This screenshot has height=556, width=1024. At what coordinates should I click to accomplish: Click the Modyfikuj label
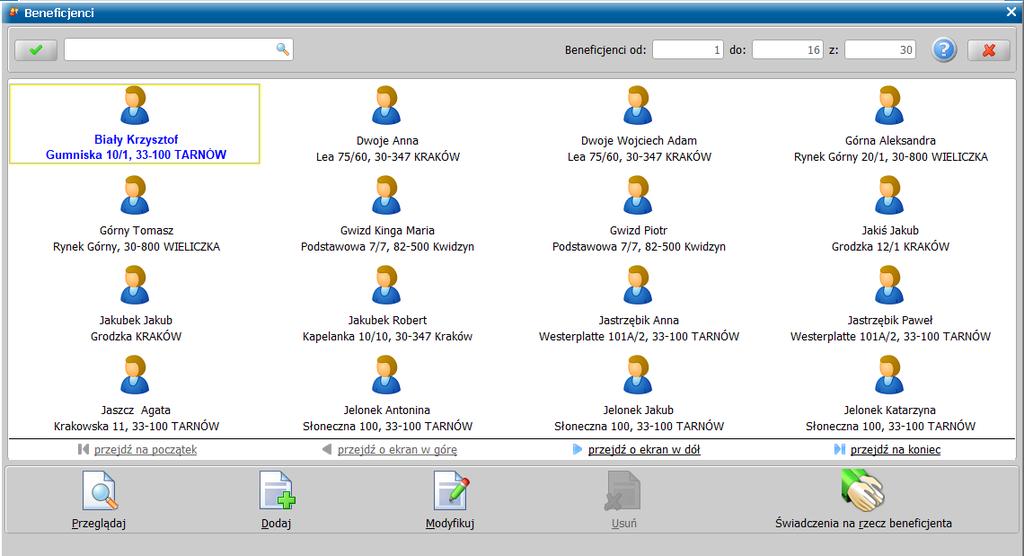click(450, 523)
